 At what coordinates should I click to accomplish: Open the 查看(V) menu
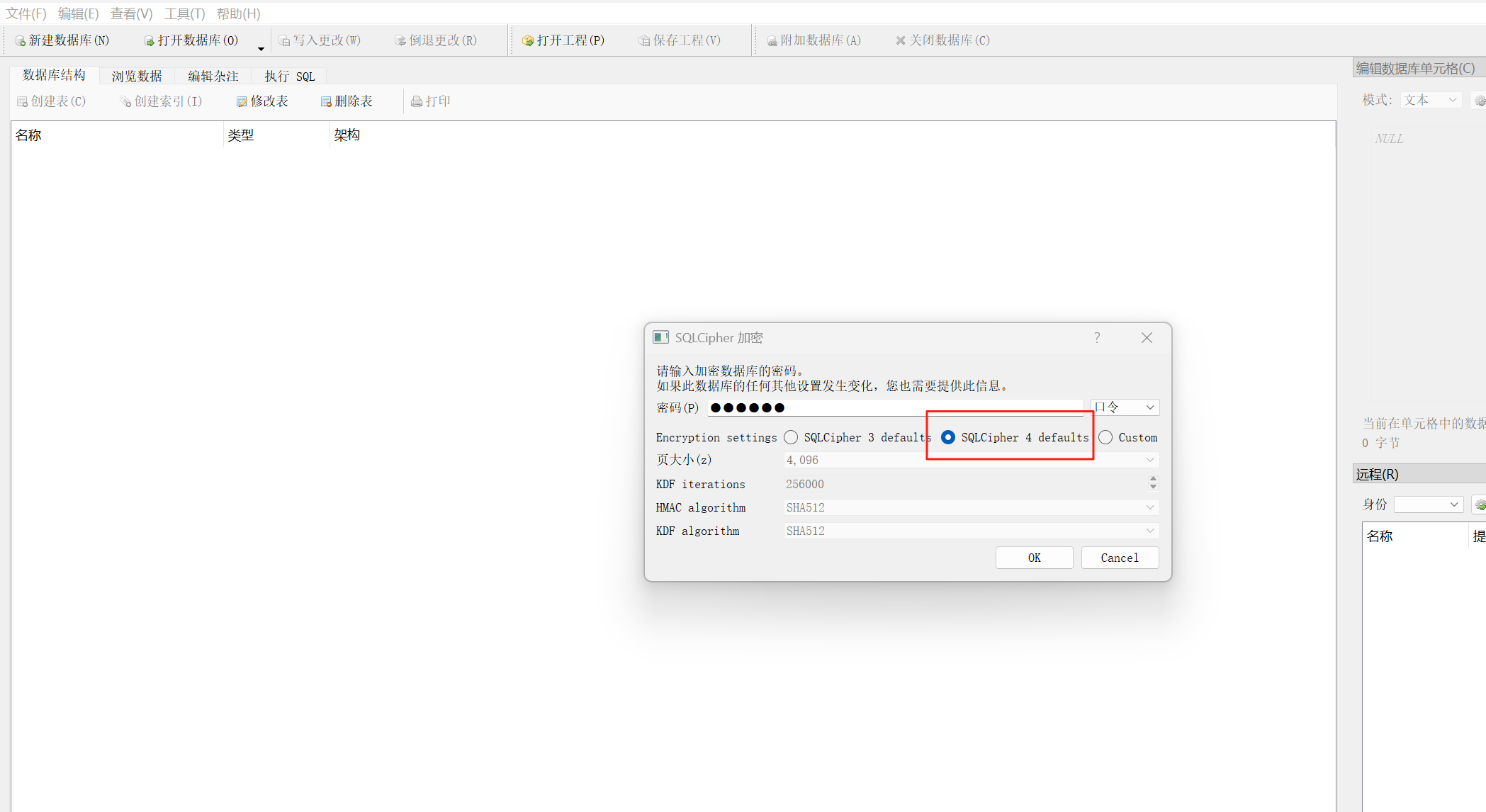click(x=131, y=13)
